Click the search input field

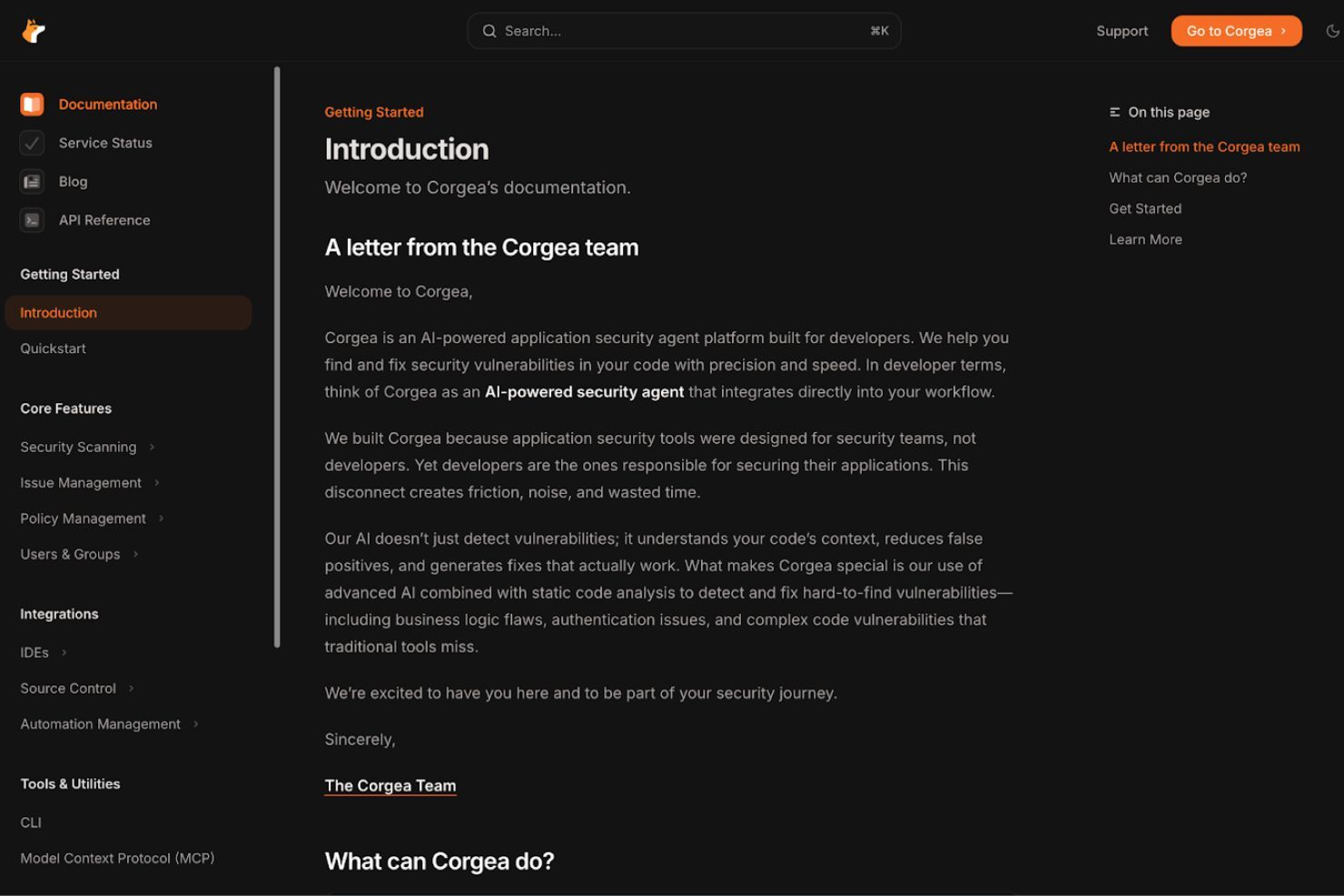click(681, 31)
